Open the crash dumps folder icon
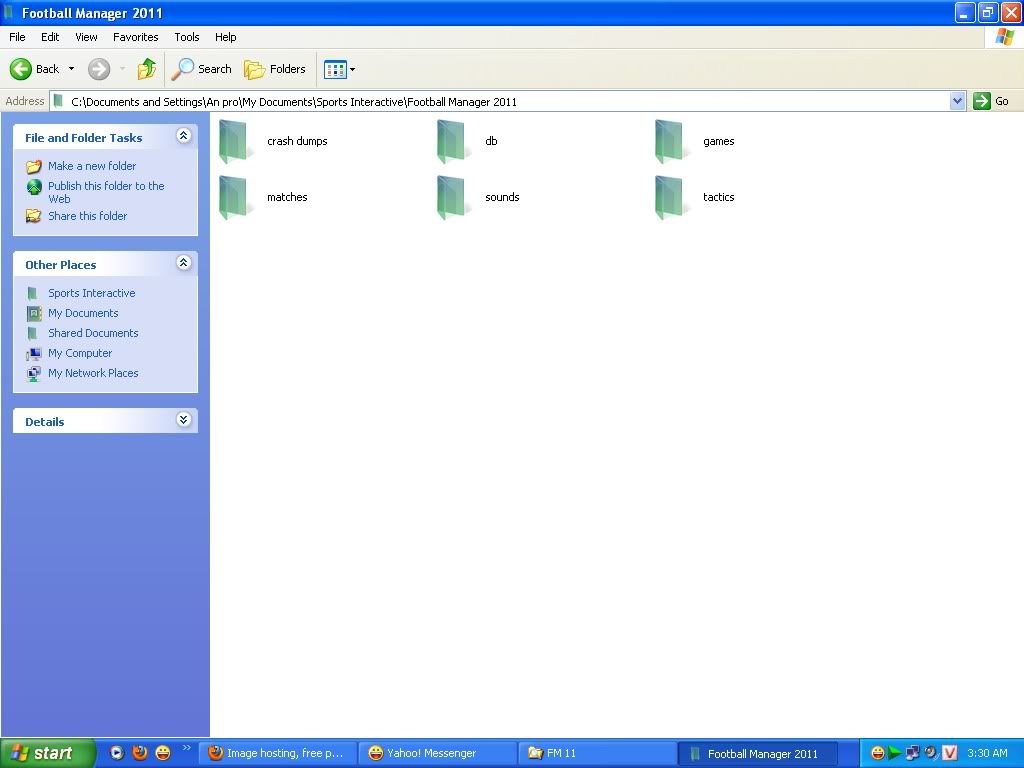1024x768 pixels. [x=234, y=141]
